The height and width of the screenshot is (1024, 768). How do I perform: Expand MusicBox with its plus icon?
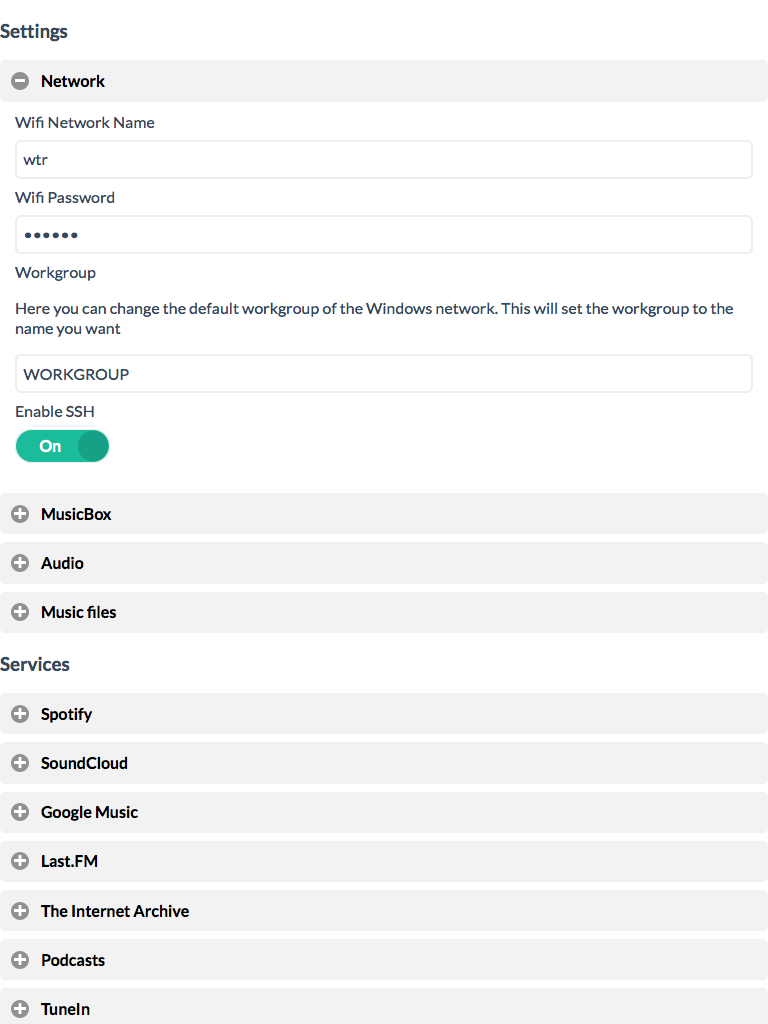[20, 514]
